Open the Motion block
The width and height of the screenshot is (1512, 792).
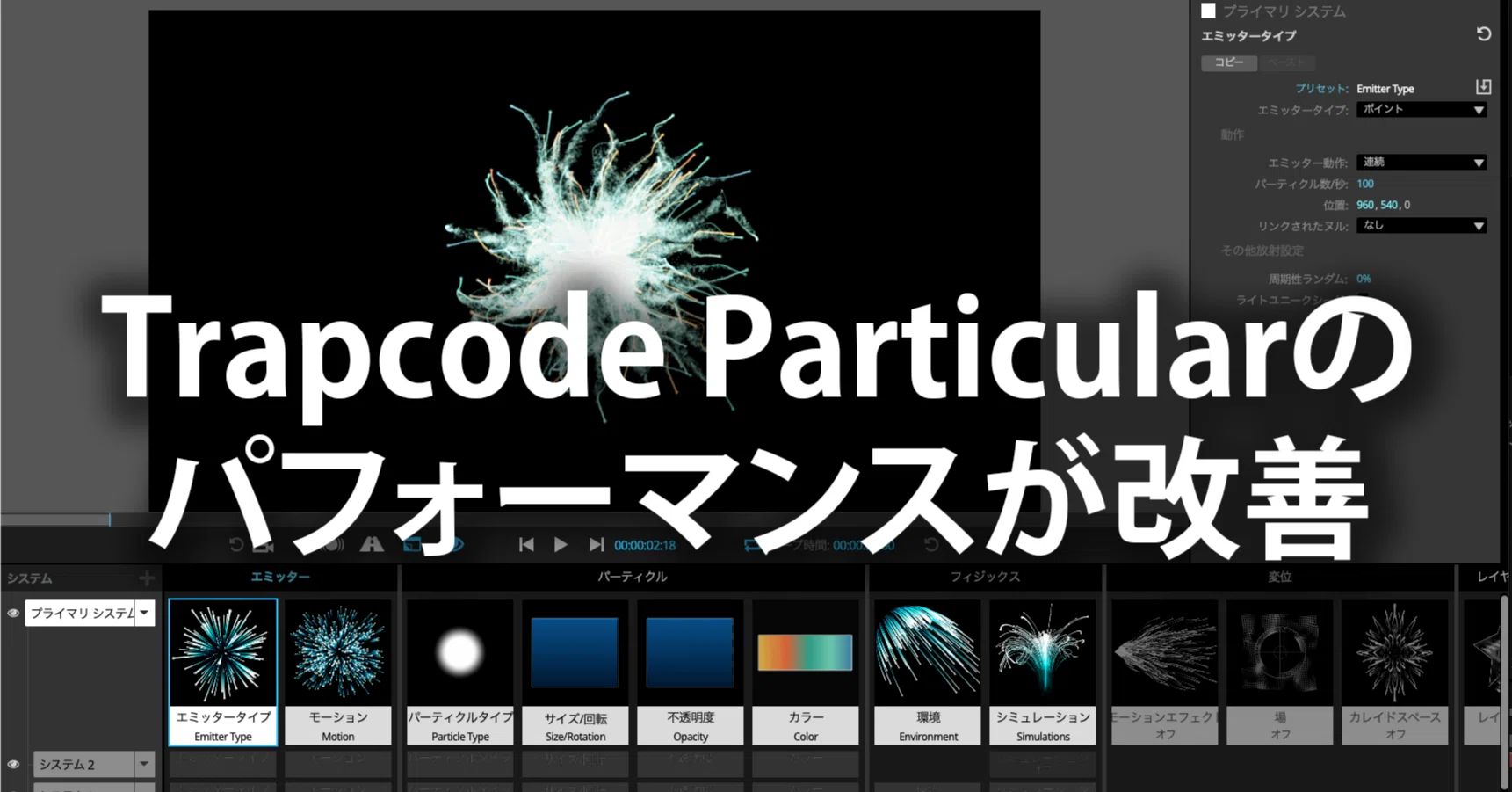pyautogui.click(x=338, y=672)
